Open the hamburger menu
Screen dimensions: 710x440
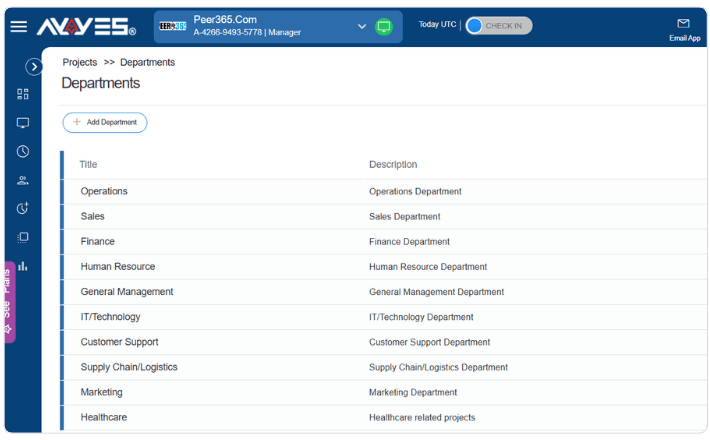[x=19, y=26]
